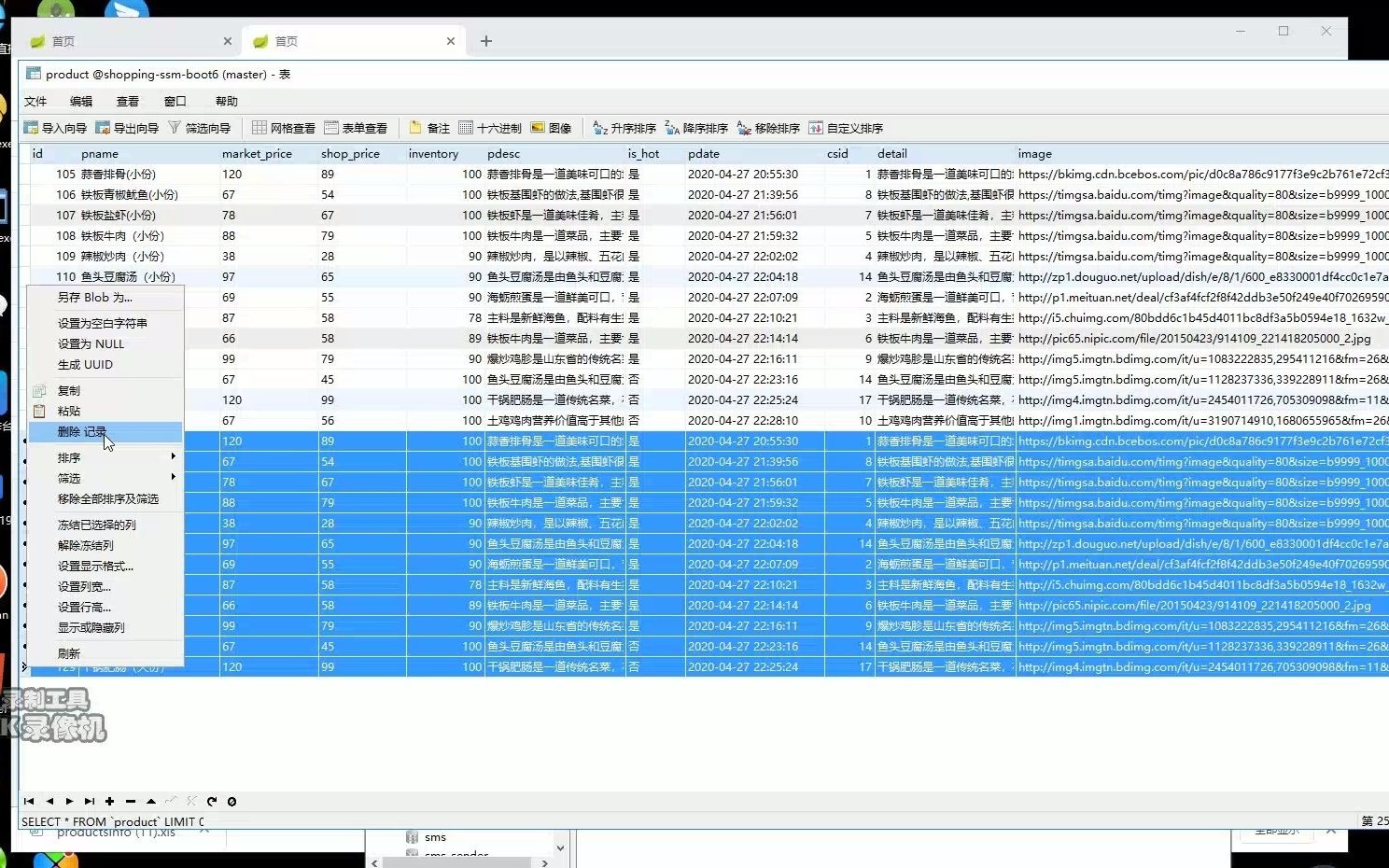Select the cell 铁板青椒鱿鱼(小份)
This screenshot has height=868, width=1389.
147,194
